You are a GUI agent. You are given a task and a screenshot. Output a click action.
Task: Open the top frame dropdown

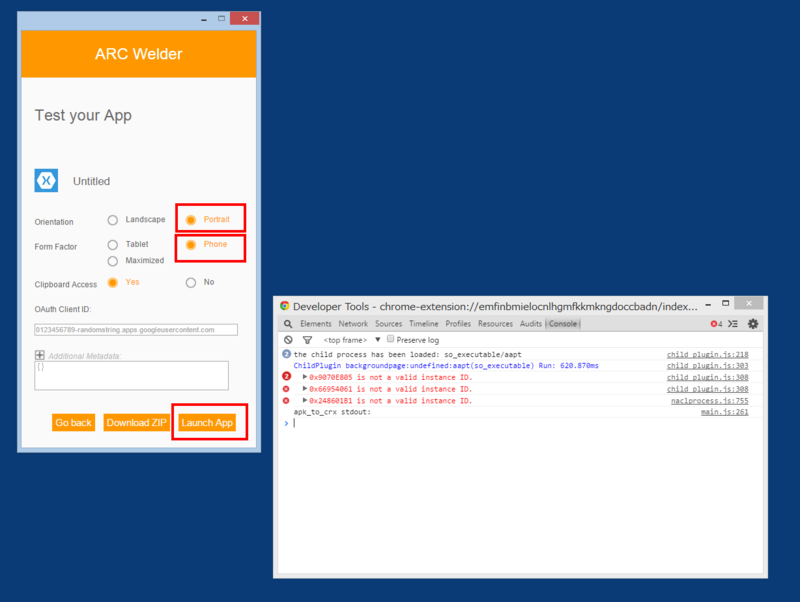352,340
